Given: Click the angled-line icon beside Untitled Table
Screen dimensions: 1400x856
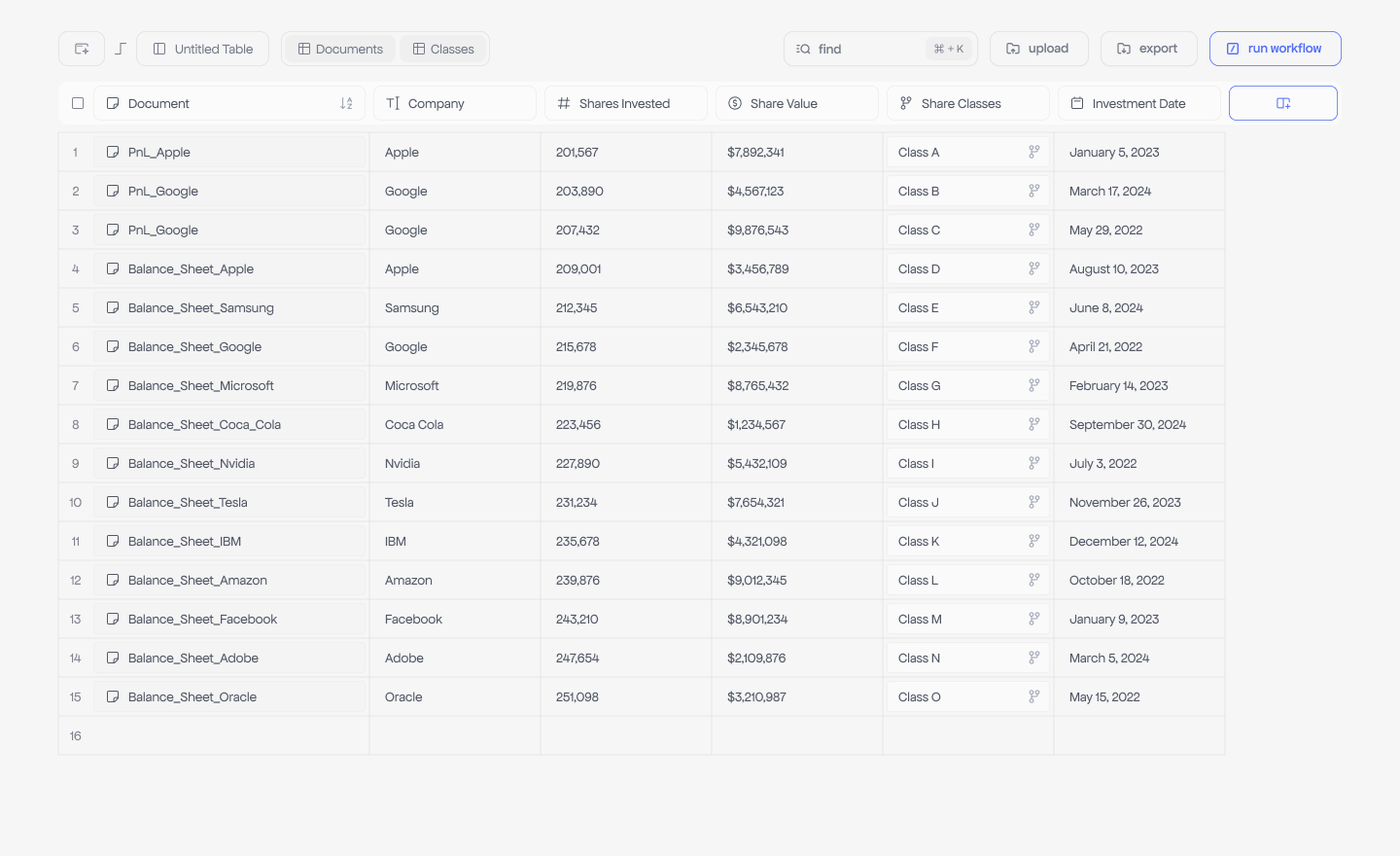Looking at the screenshot, I should click(x=121, y=49).
